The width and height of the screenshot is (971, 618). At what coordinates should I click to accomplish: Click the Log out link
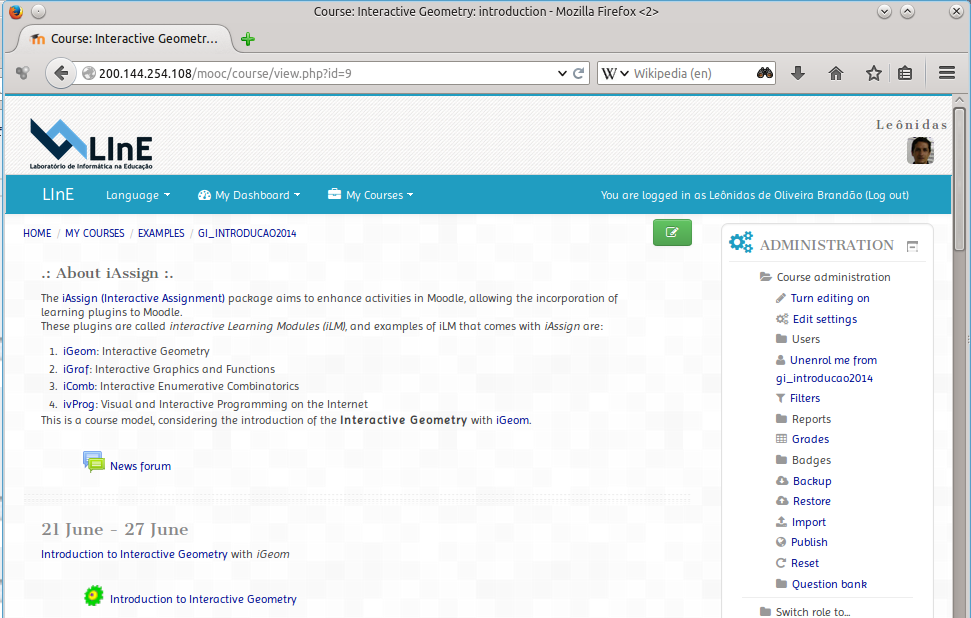click(887, 195)
